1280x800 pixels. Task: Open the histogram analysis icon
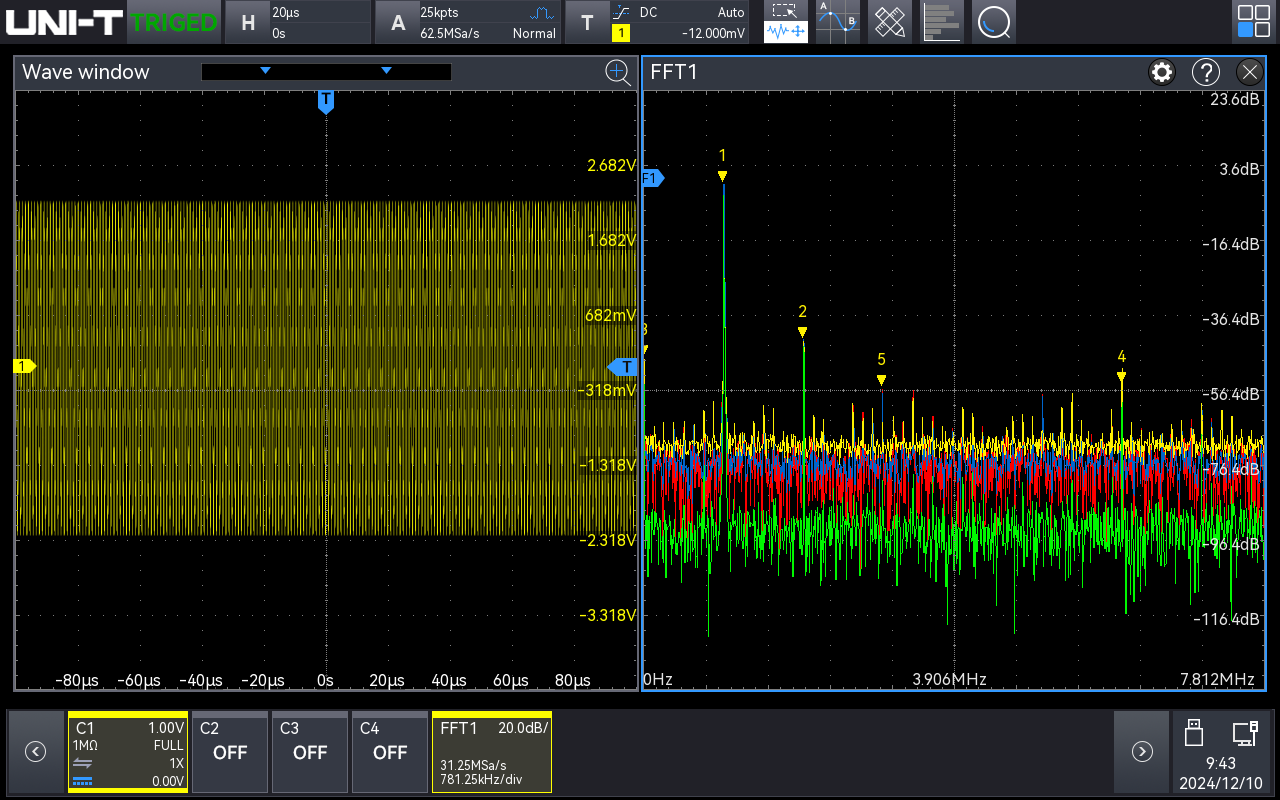[x=941, y=21]
